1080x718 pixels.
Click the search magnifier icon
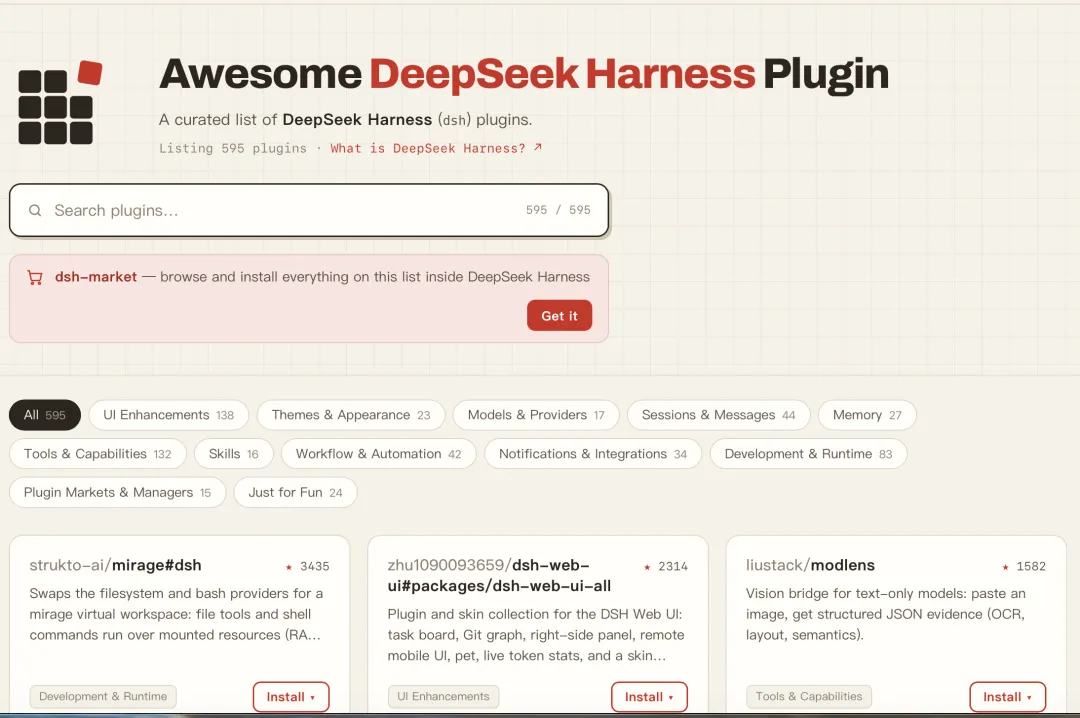[x=35, y=210]
